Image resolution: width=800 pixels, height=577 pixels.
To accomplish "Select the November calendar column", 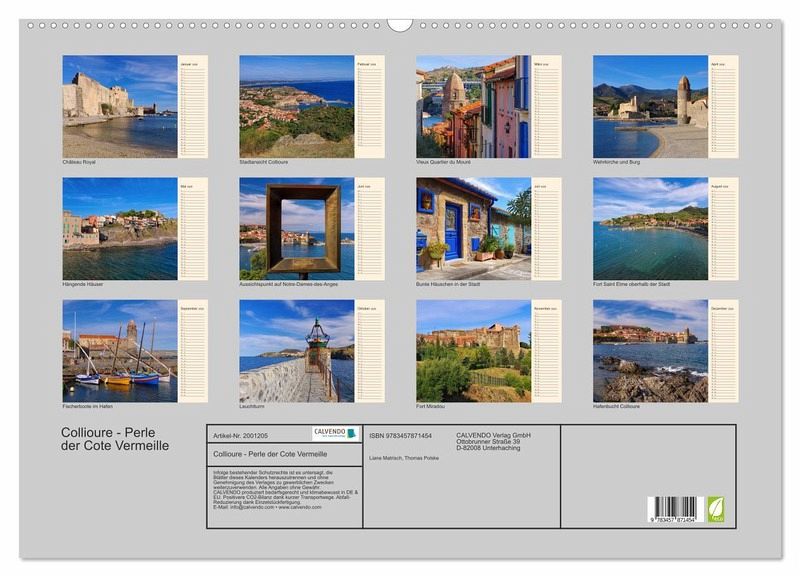I will [x=546, y=350].
